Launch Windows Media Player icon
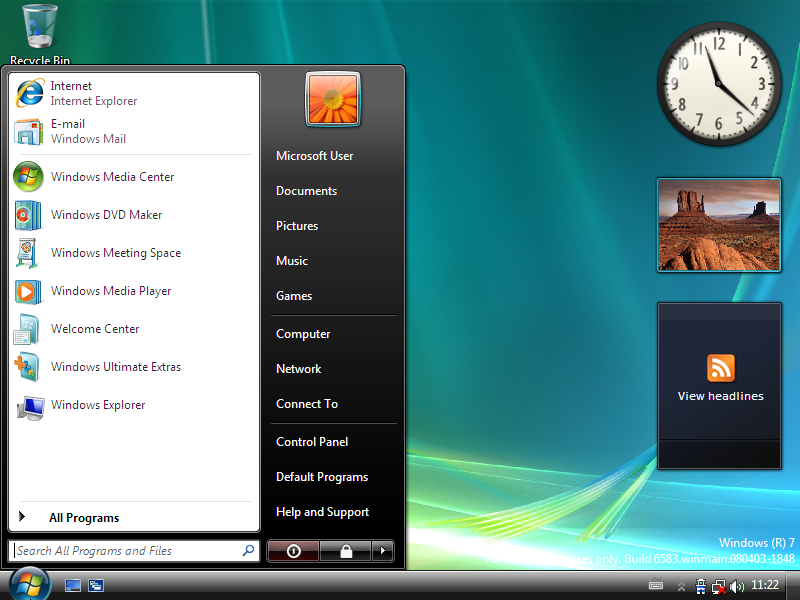This screenshot has width=800, height=600. point(28,291)
